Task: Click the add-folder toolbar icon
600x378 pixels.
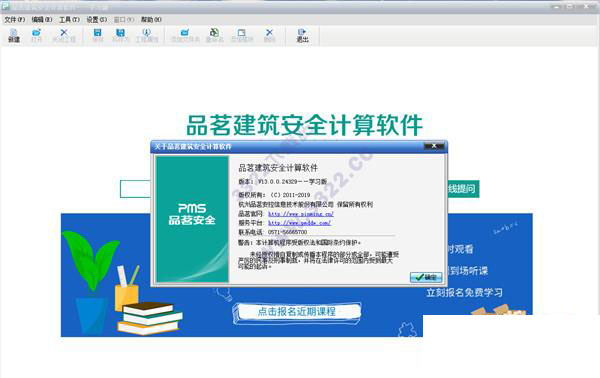Action: [x=185, y=35]
